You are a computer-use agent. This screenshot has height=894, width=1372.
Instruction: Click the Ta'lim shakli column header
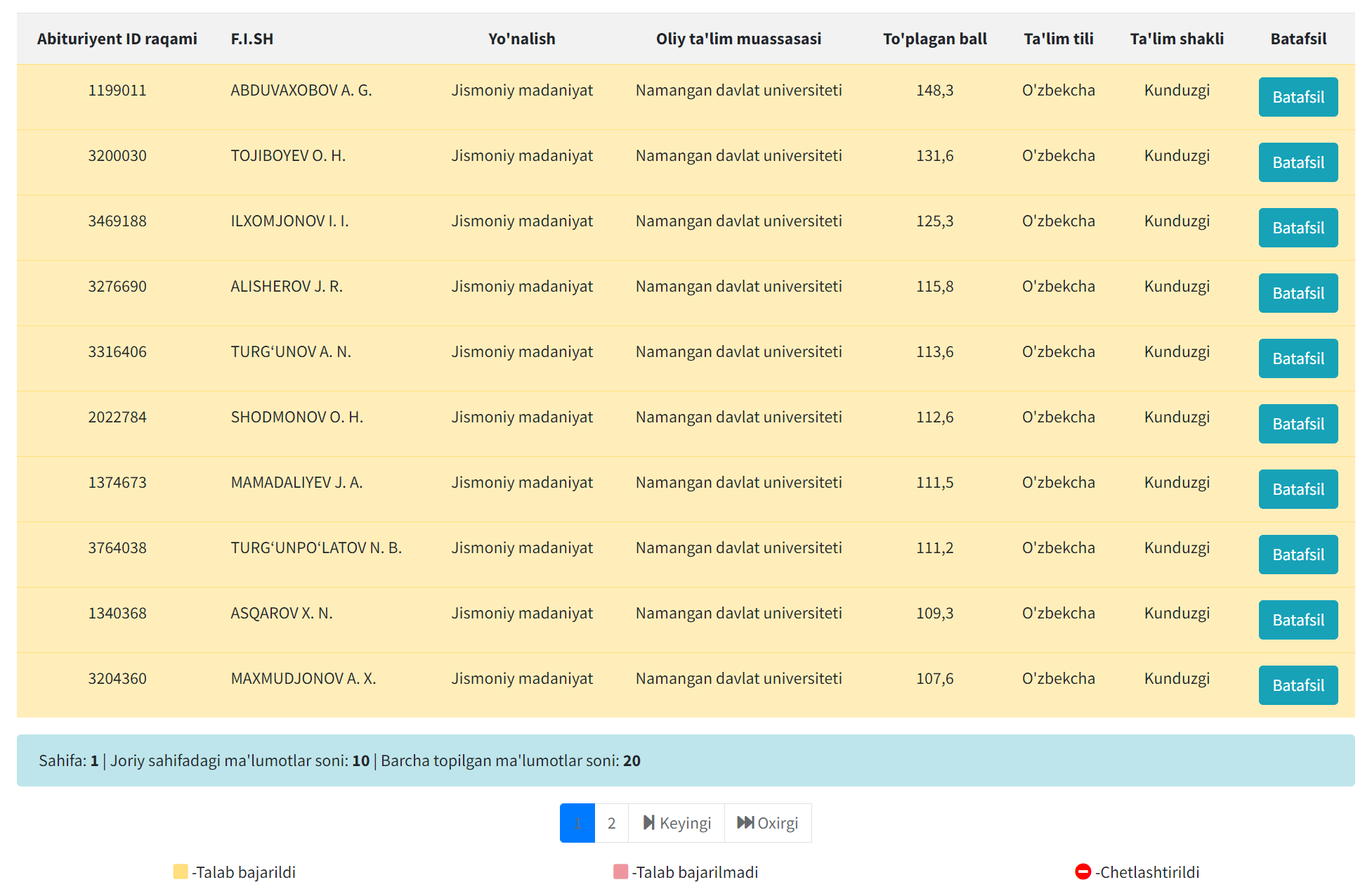tap(1177, 39)
